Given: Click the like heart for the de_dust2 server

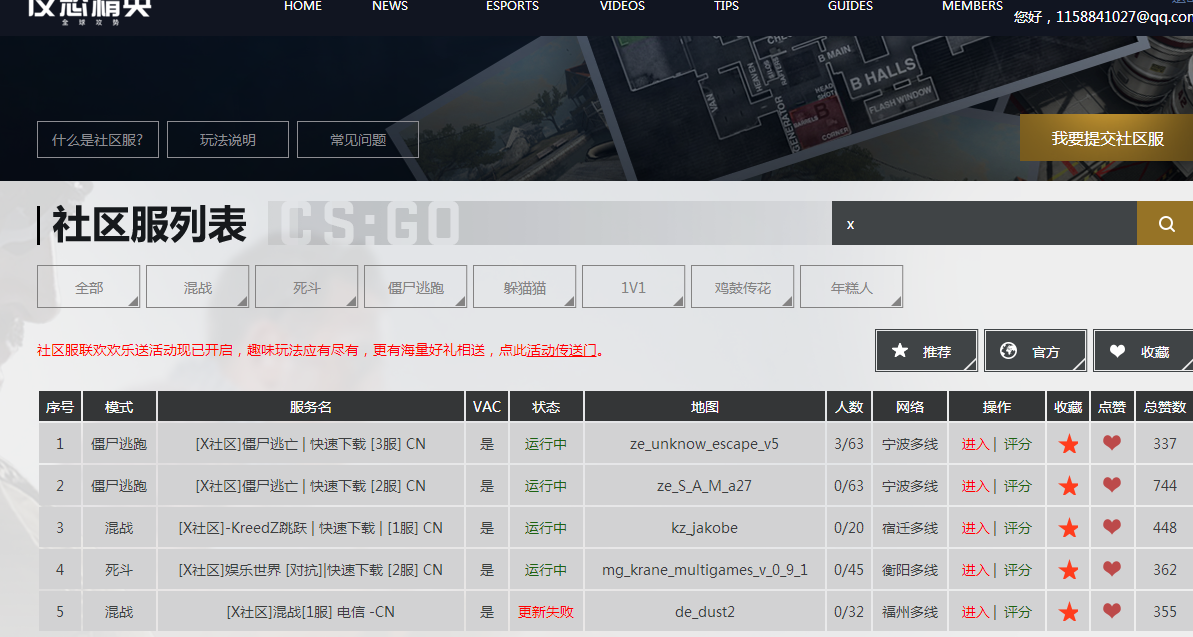Looking at the screenshot, I should (x=1111, y=611).
